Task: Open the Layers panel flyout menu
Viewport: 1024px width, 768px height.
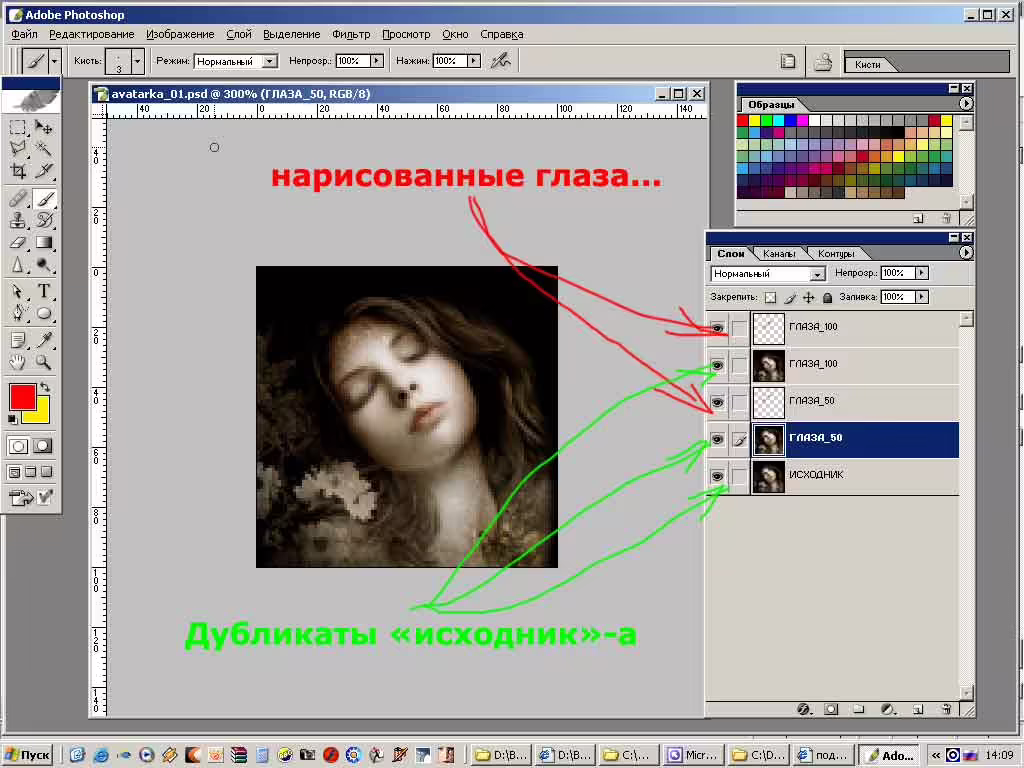Action: point(966,253)
